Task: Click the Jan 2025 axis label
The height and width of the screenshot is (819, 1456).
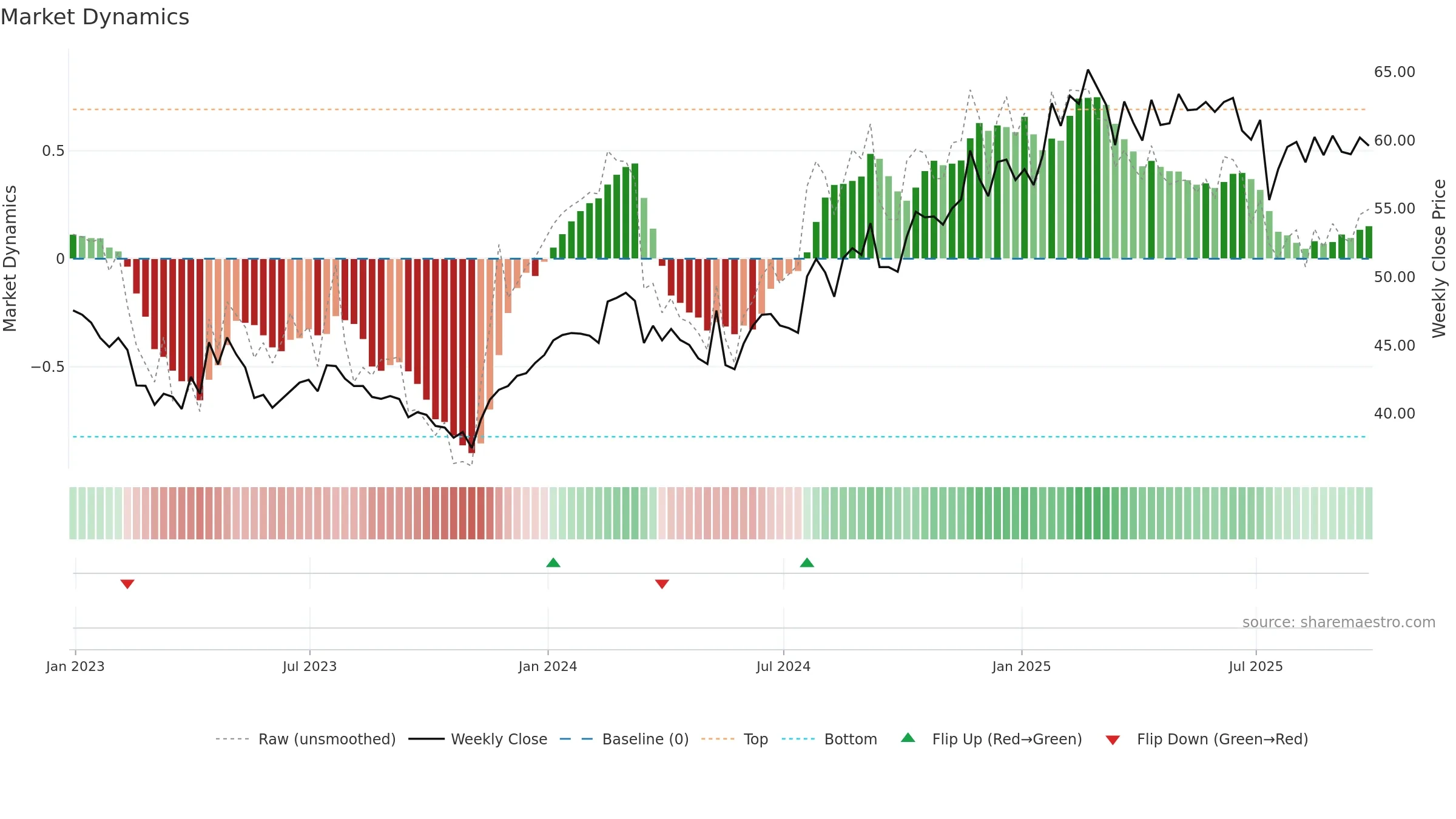Action: tap(1022, 666)
